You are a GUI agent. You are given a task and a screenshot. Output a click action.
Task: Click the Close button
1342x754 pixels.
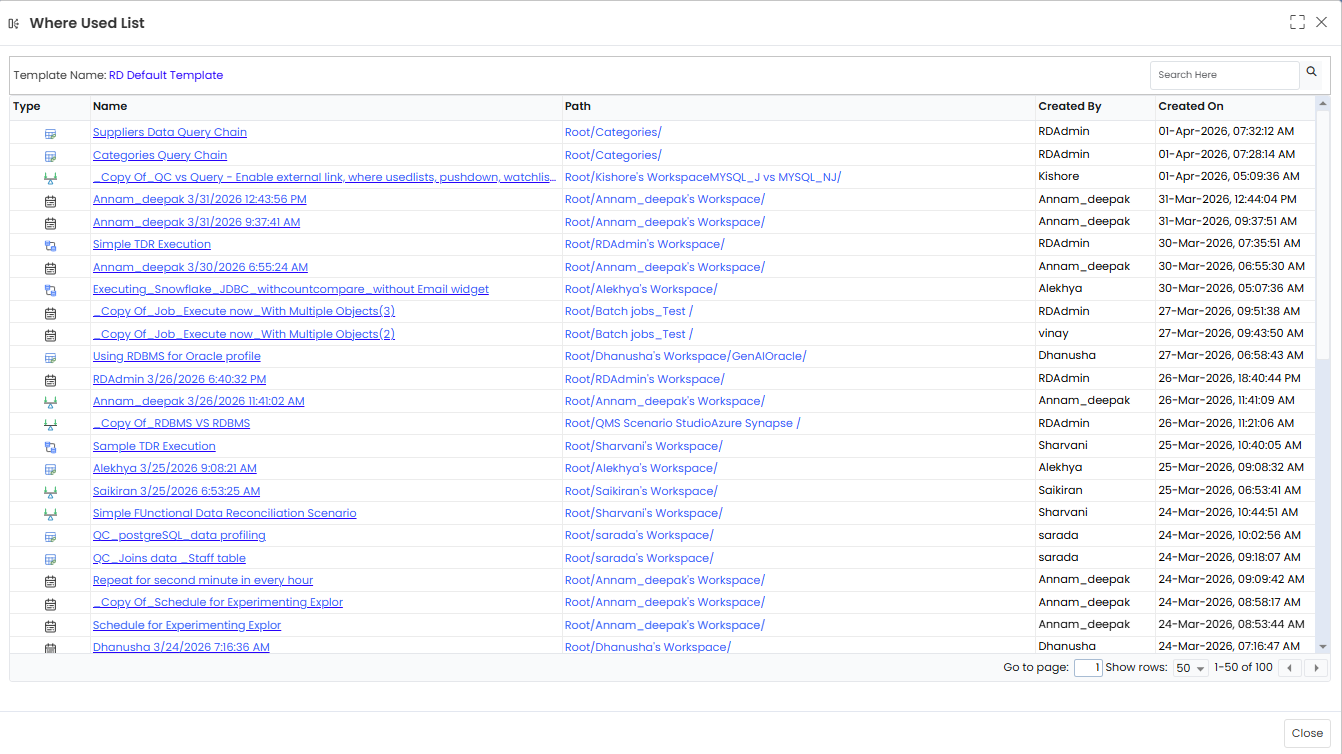[1307, 733]
